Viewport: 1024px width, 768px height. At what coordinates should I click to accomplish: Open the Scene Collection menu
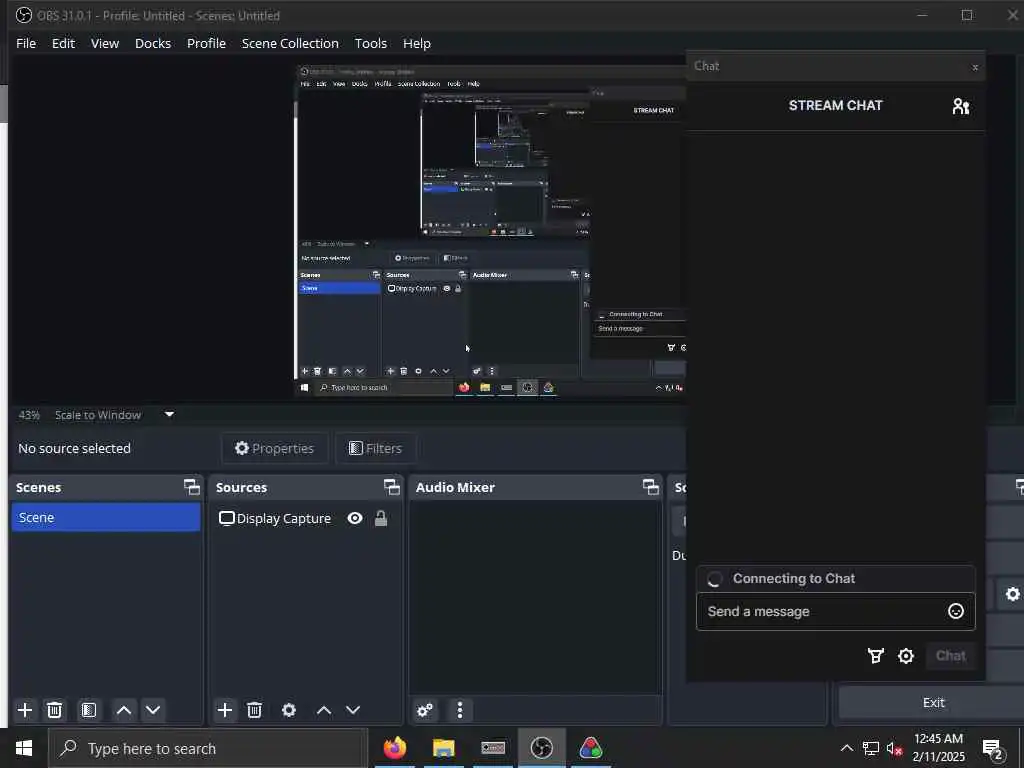[290, 43]
